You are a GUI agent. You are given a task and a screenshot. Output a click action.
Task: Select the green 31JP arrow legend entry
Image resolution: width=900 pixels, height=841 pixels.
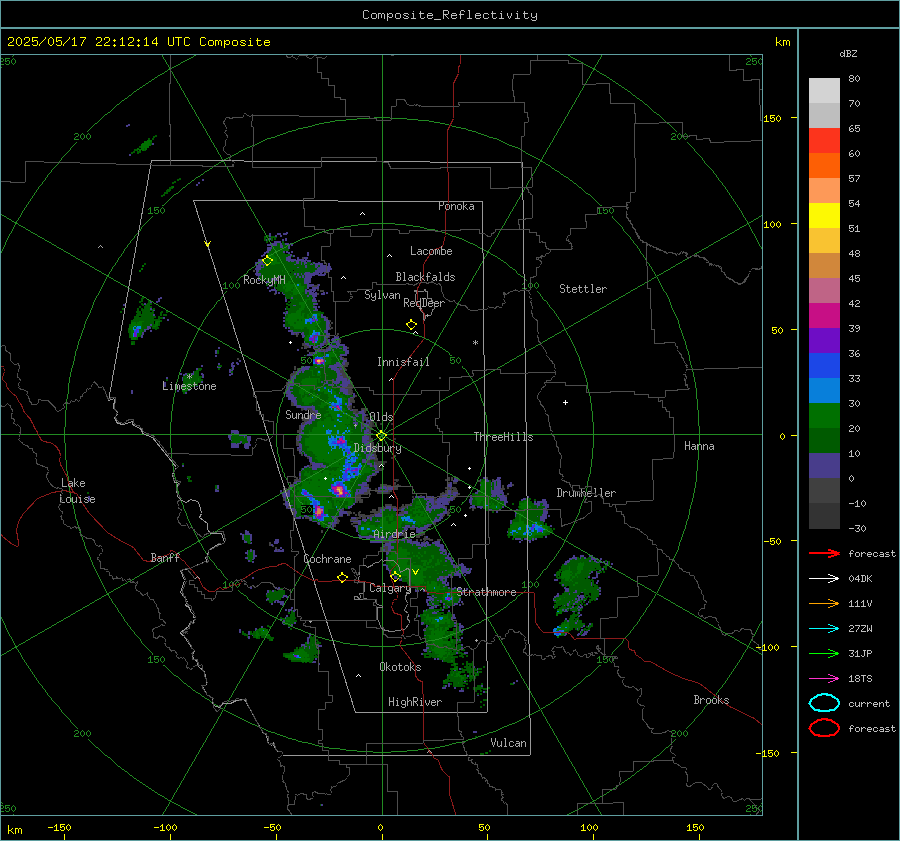(824, 653)
